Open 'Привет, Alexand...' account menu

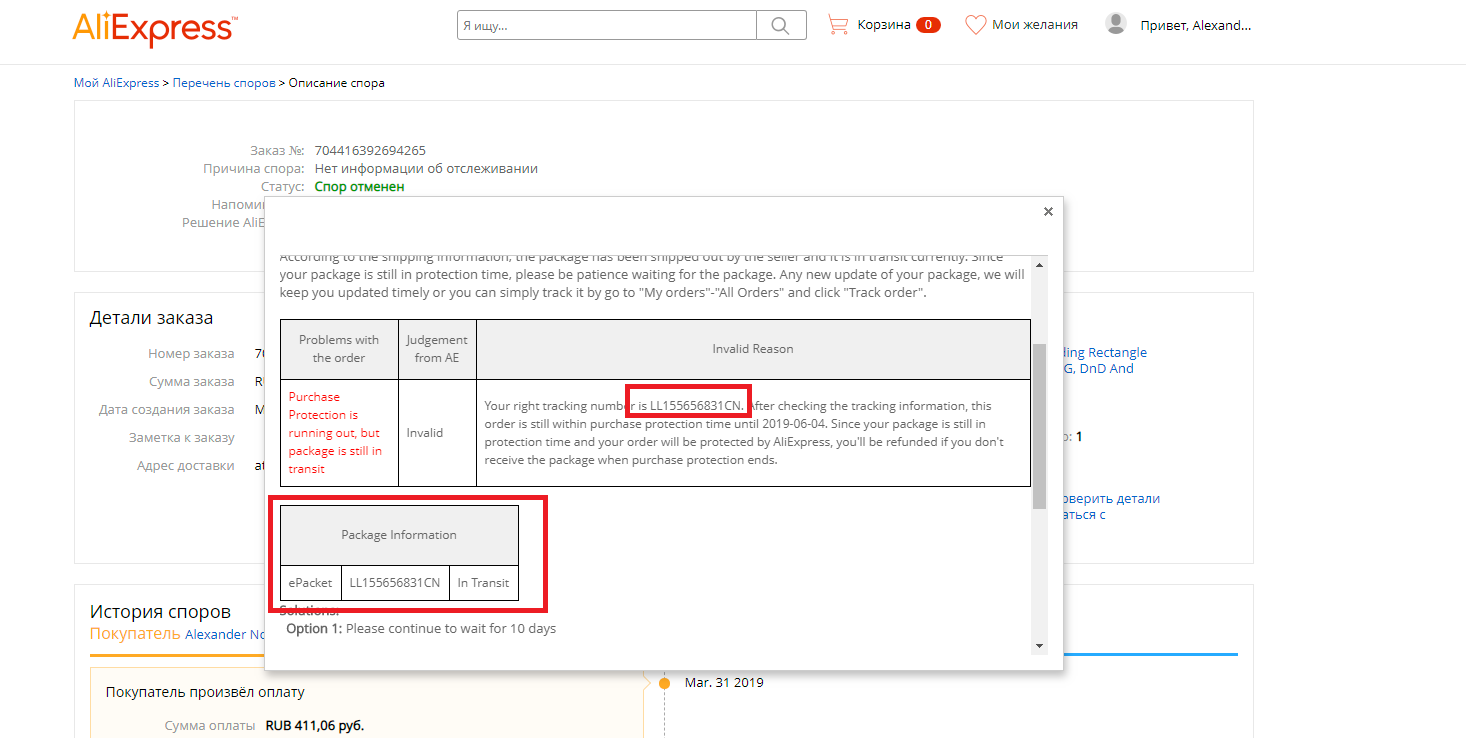(x=1195, y=25)
